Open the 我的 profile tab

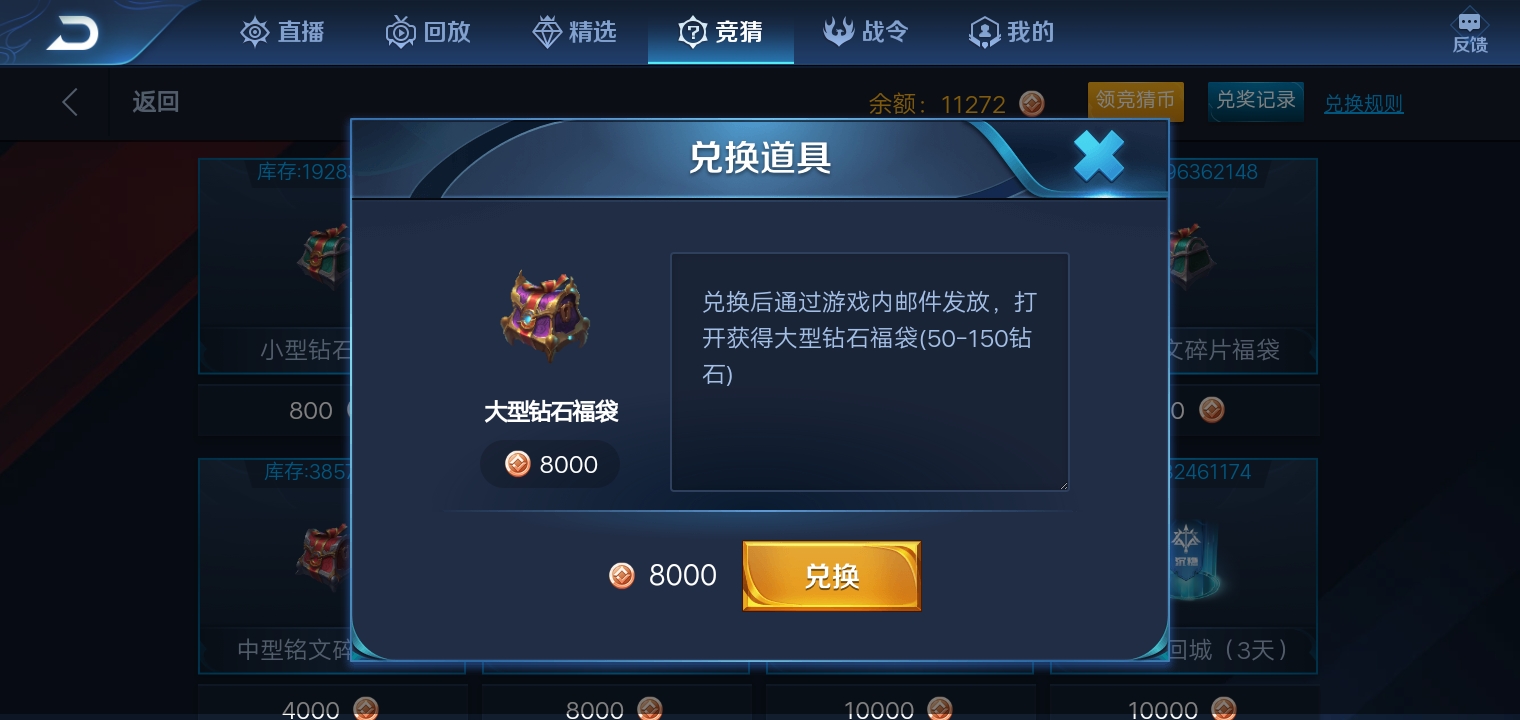pos(1012,32)
